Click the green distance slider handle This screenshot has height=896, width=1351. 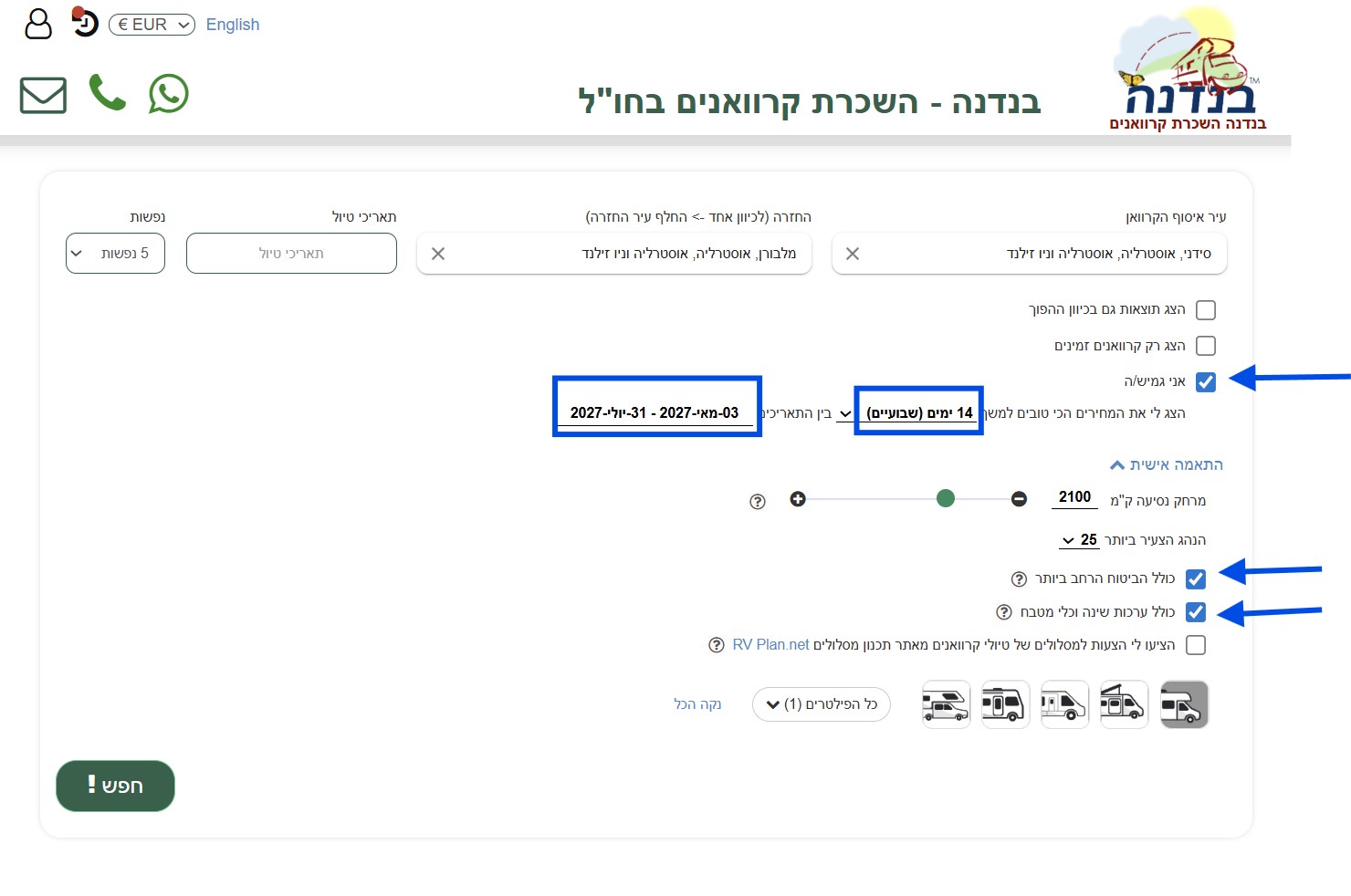[x=946, y=498]
